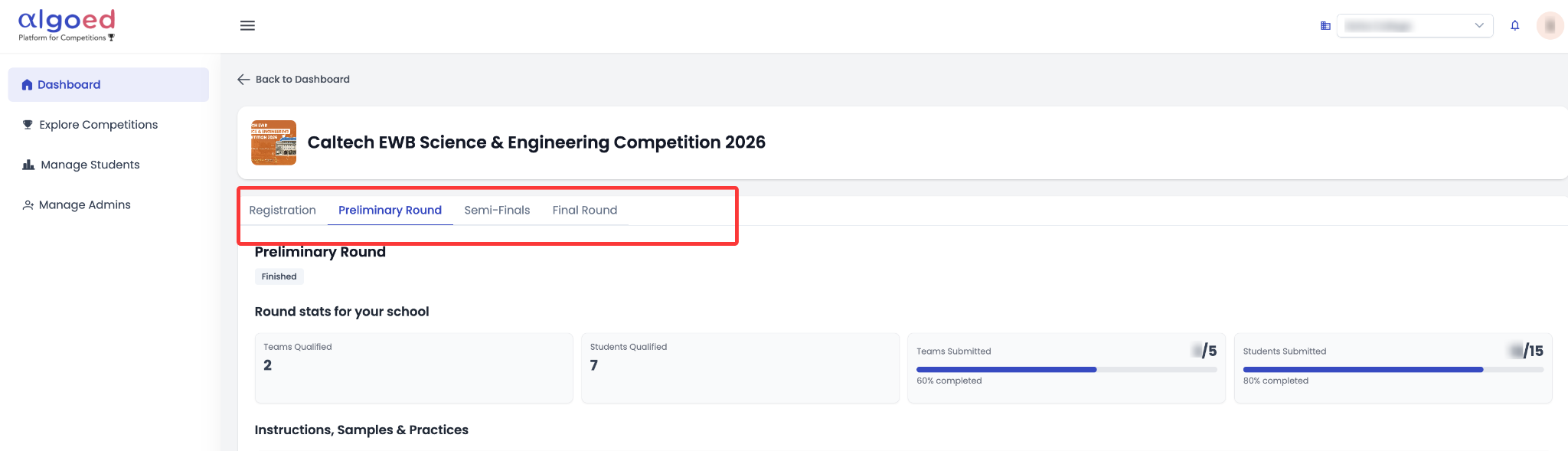Image resolution: width=1568 pixels, height=451 pixels.
Task: Open the hamburger menu icon
Action: coord(247,25)
